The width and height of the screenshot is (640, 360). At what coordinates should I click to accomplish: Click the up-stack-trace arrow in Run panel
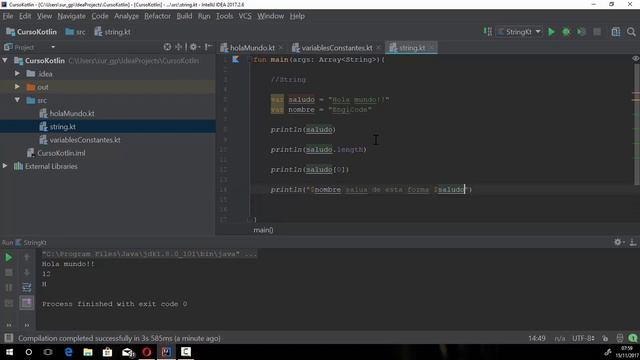(x=27, y=258)
